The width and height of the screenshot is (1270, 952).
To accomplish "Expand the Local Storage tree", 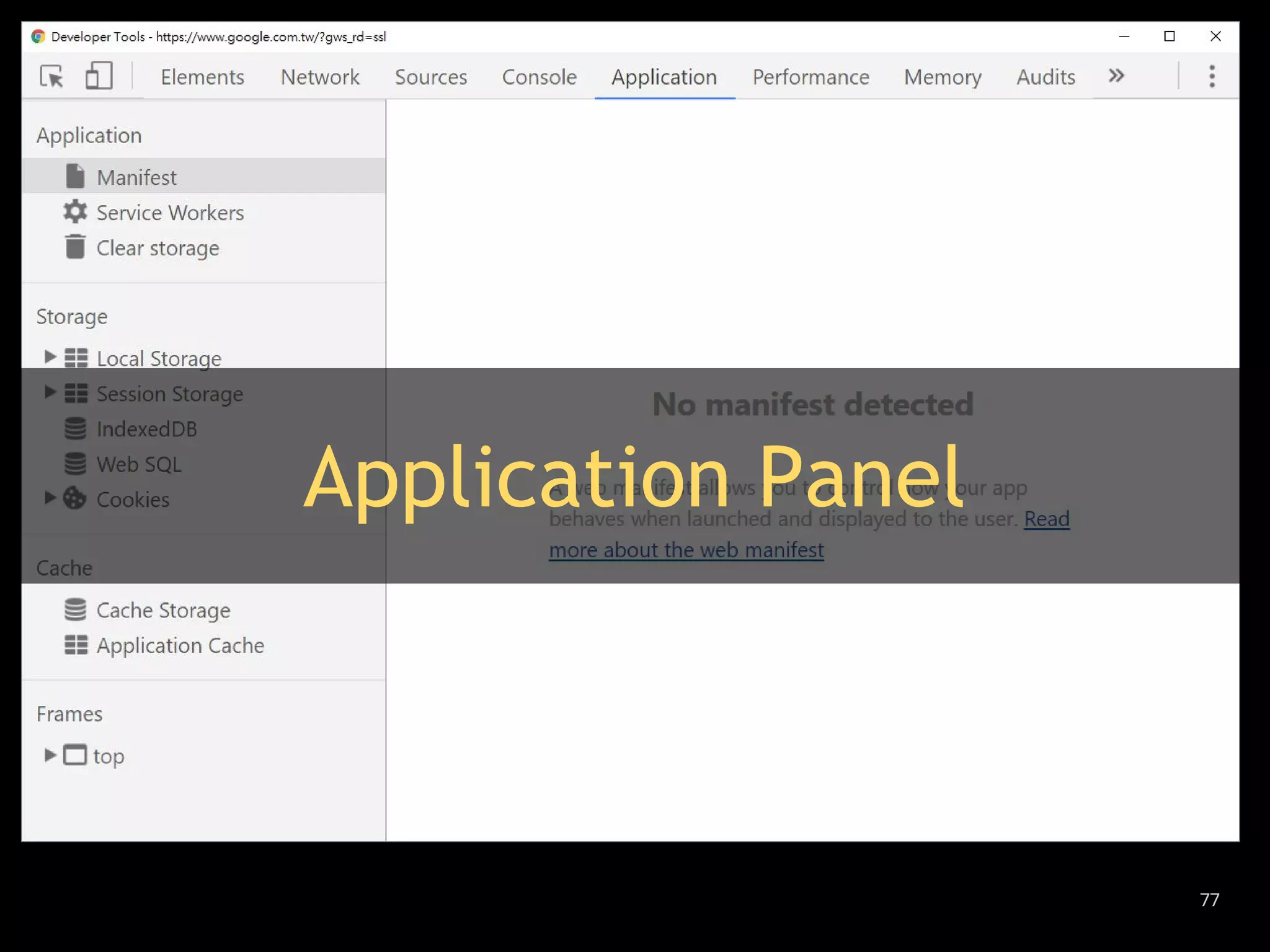I will click(50, 356).
